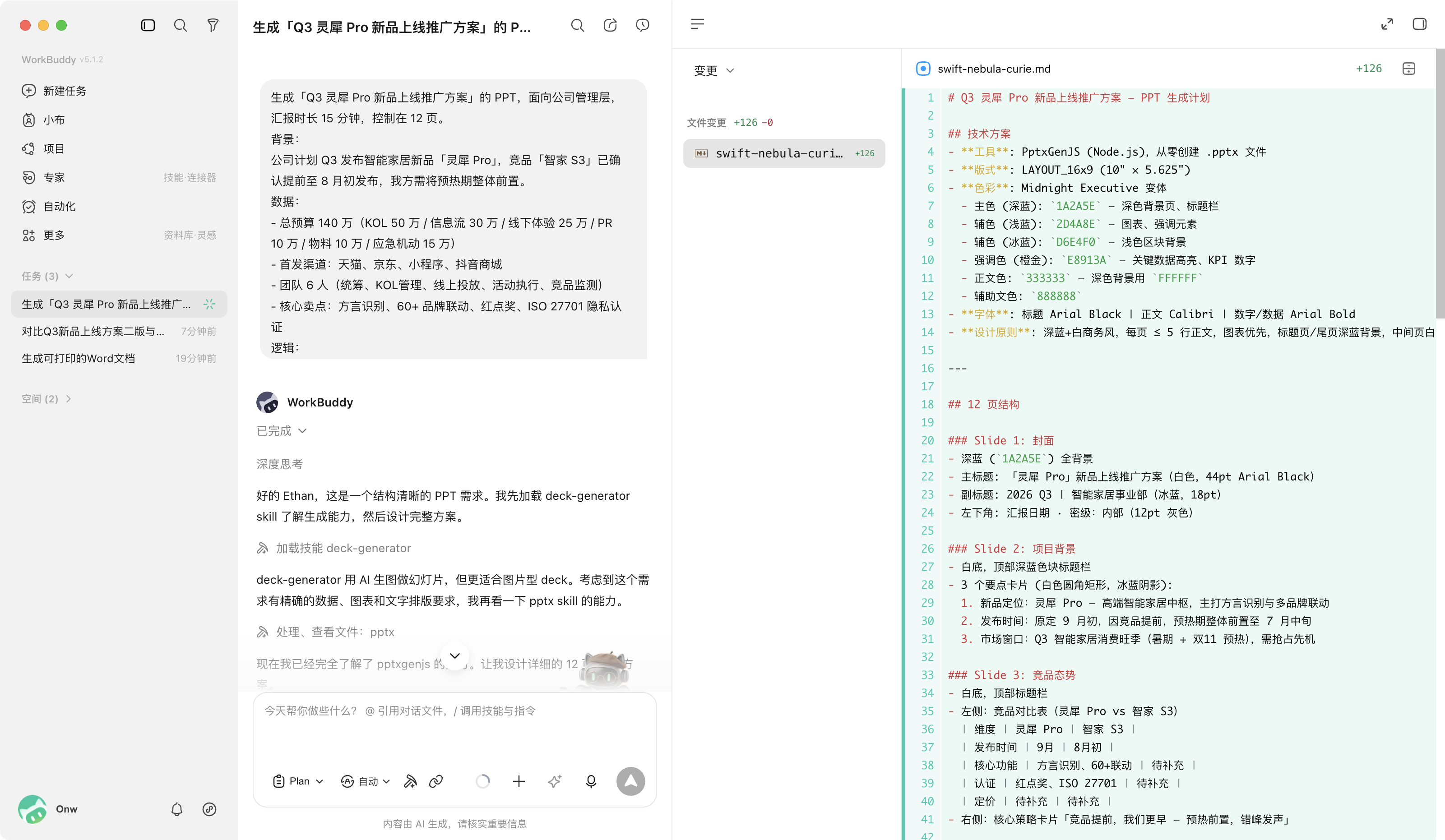Open the 自动 model dropdown
Viewport: 1445px width, 840px height.
click(x=365, y=781)
